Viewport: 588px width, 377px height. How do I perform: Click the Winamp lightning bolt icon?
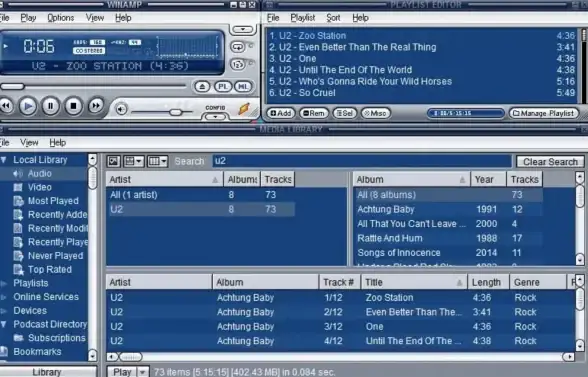point(244,108)
